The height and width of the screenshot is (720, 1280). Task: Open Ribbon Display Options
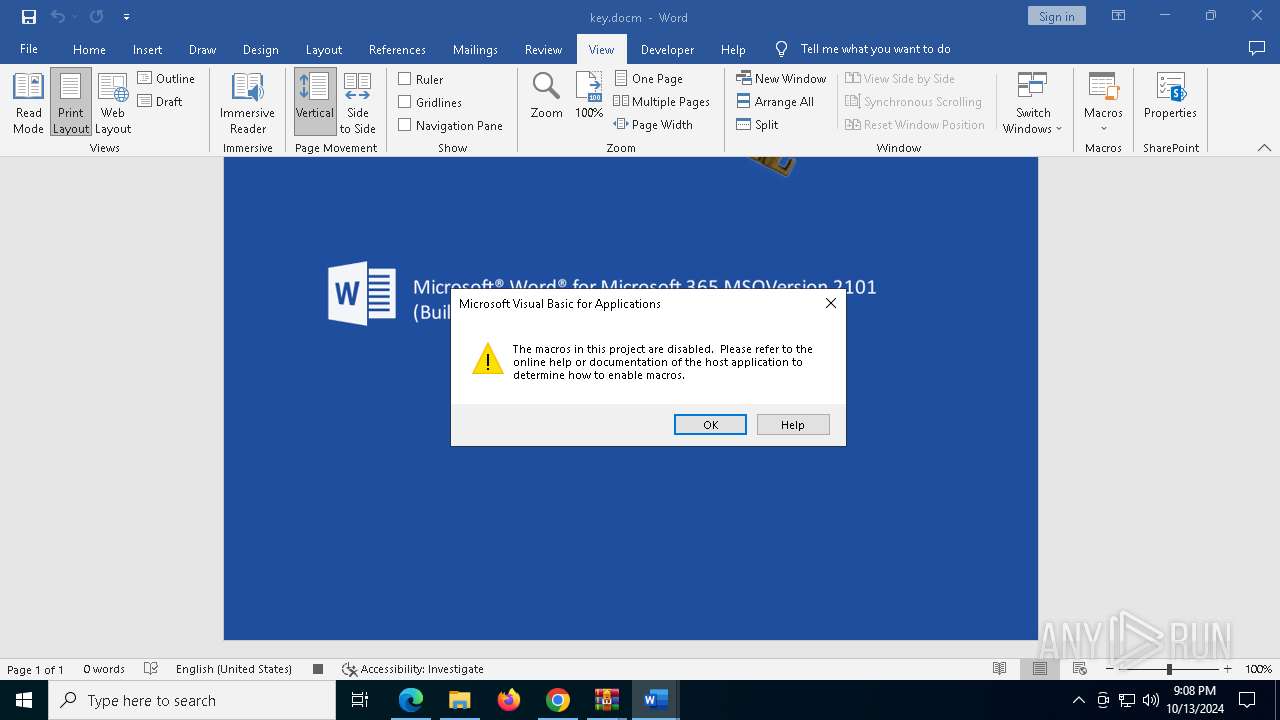coord(1118,16)
